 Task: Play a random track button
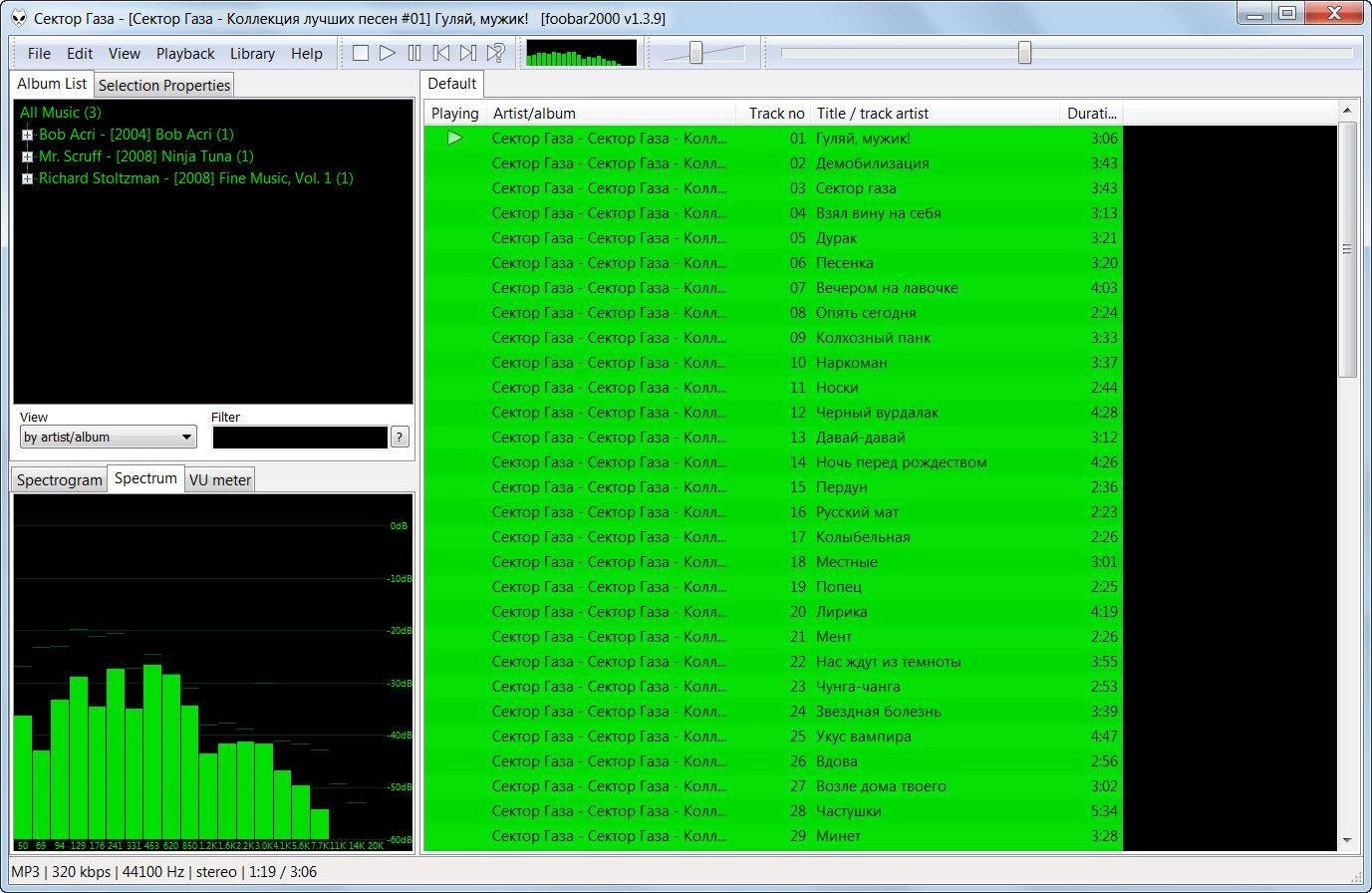pos(495,53)
